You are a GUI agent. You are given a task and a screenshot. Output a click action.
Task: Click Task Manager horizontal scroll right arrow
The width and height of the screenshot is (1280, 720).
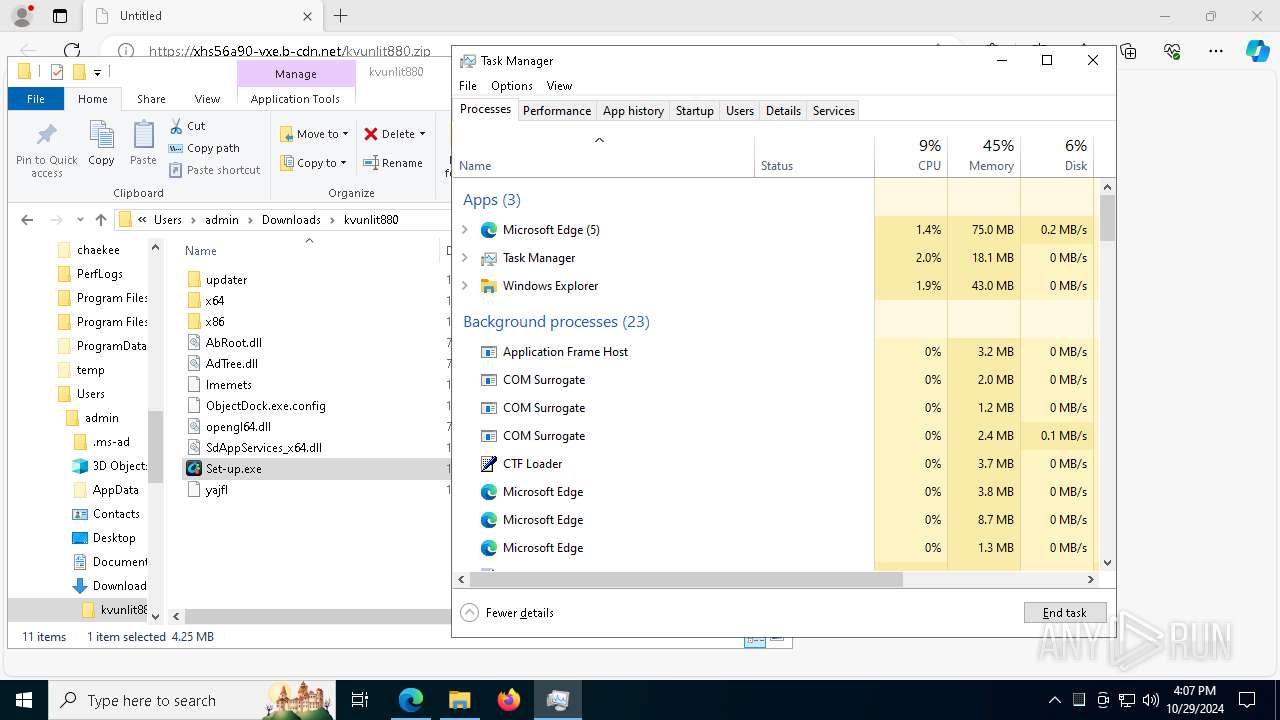click(1091, 579)
